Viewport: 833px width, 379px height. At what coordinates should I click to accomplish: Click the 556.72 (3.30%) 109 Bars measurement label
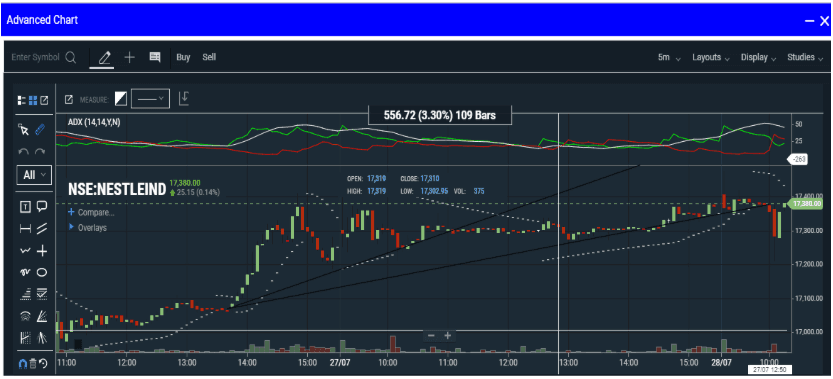(440, 115)
